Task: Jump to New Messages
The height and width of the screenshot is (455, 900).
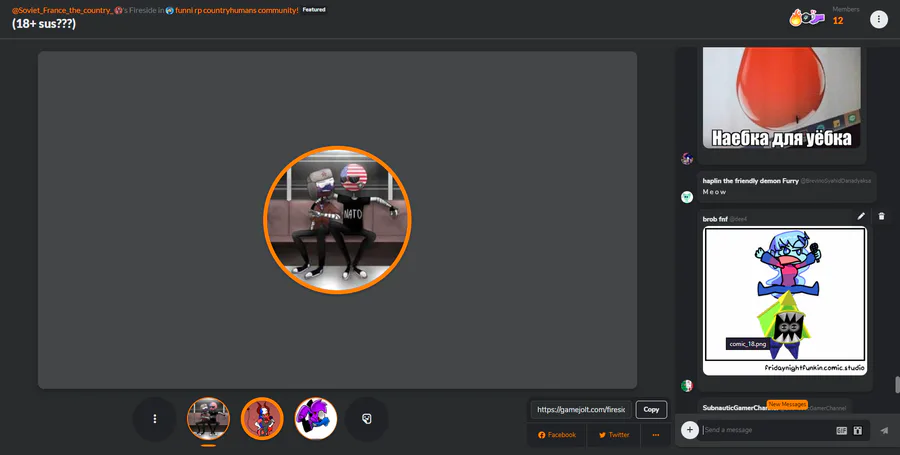Action: [787, 405]
